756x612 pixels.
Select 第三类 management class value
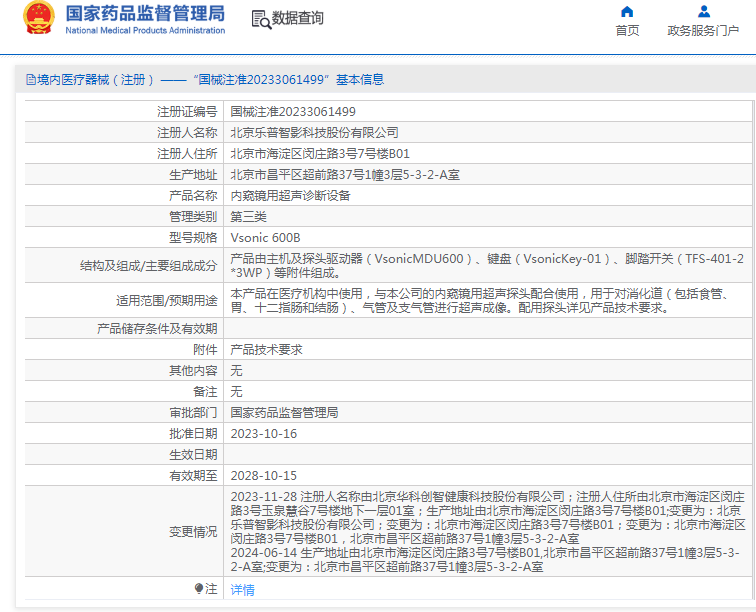(x=248, y=217)
